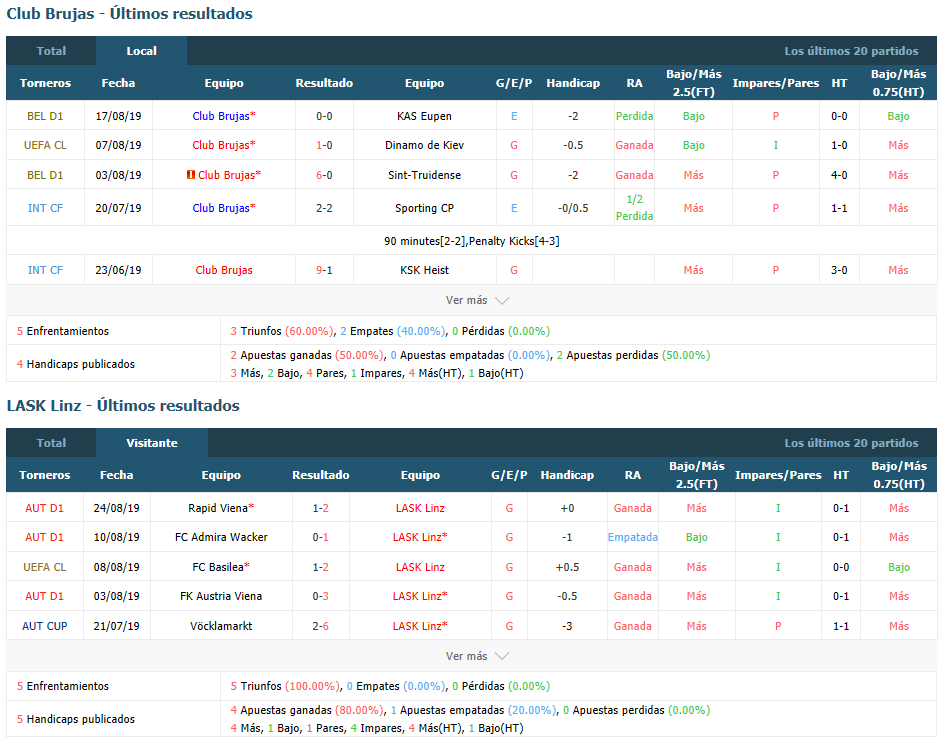This screenshot has height=743, width=941.
Task: Click the 3 Triunfos (60.00%) summary line
Action: 390,331
